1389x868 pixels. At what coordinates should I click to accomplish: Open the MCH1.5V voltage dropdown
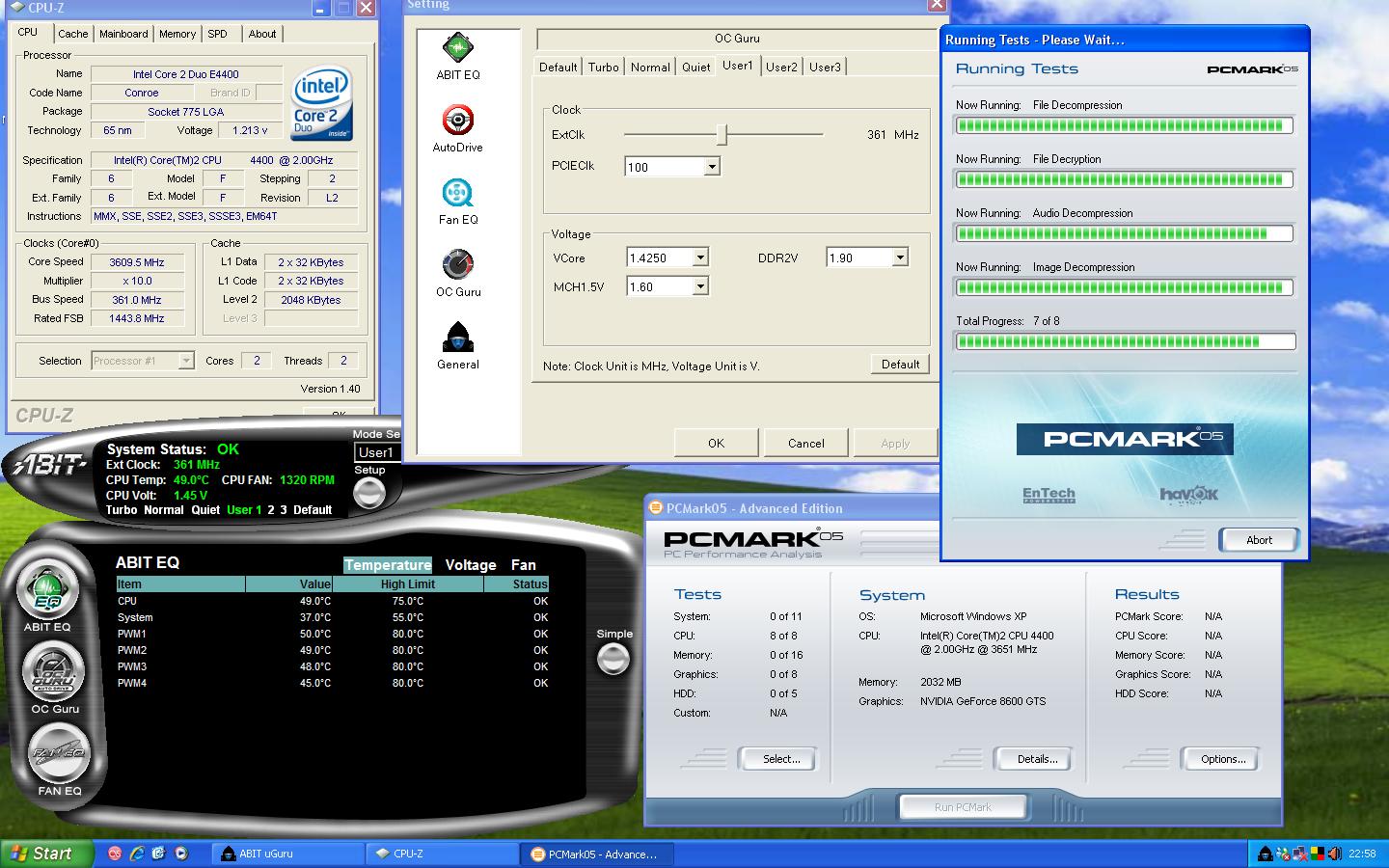coord(700,286)
